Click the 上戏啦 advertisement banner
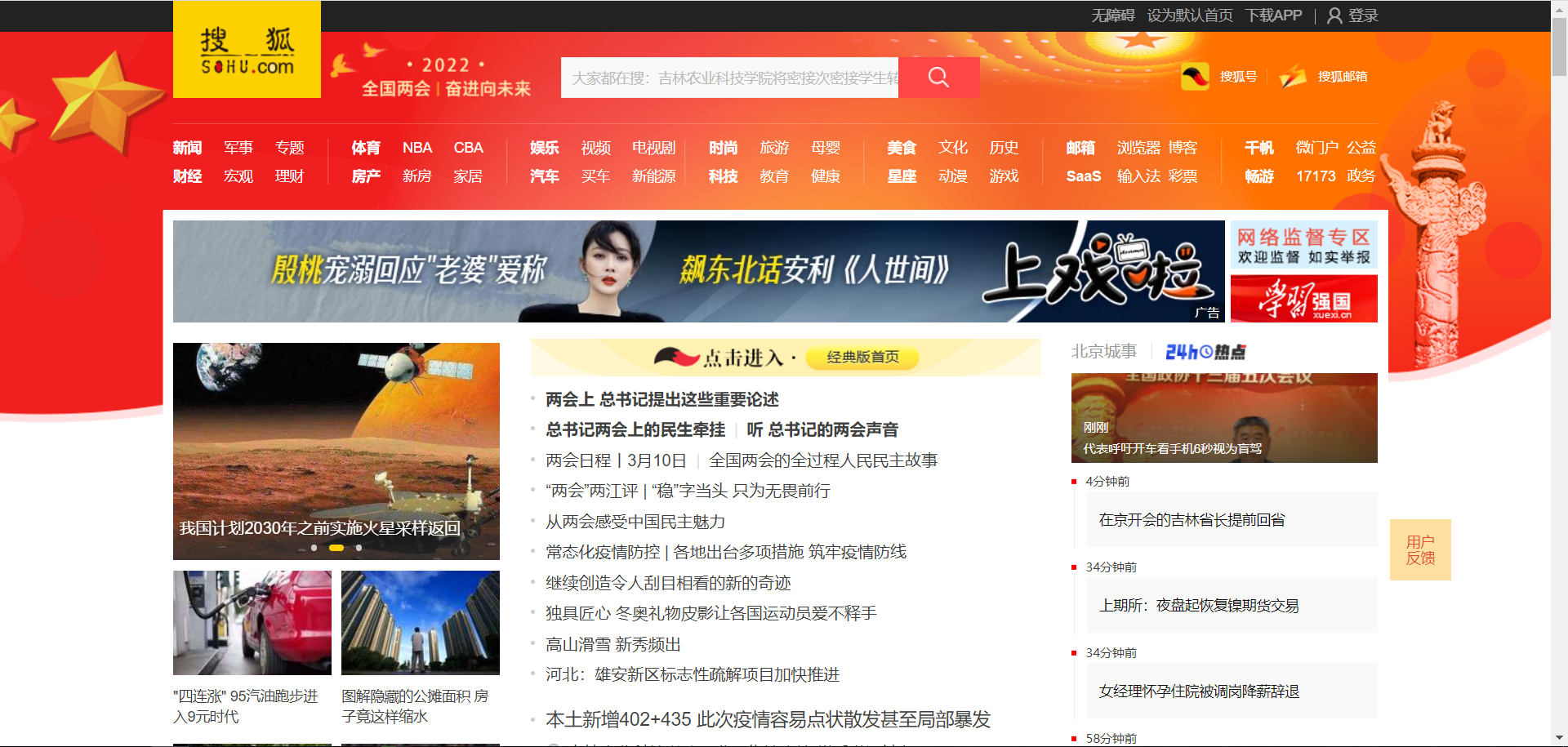The width and height of the screenshot is (1568, 747). point(698,271)
